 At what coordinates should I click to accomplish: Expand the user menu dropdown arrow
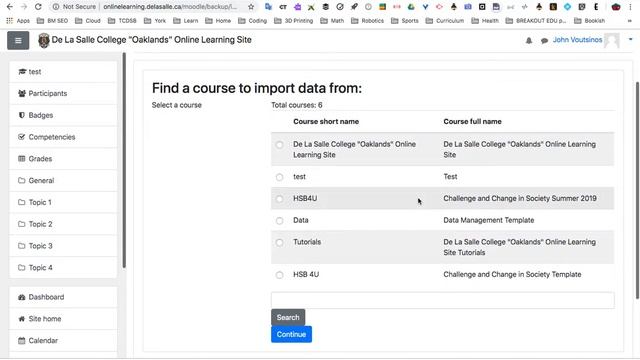[x=630, y=40]
